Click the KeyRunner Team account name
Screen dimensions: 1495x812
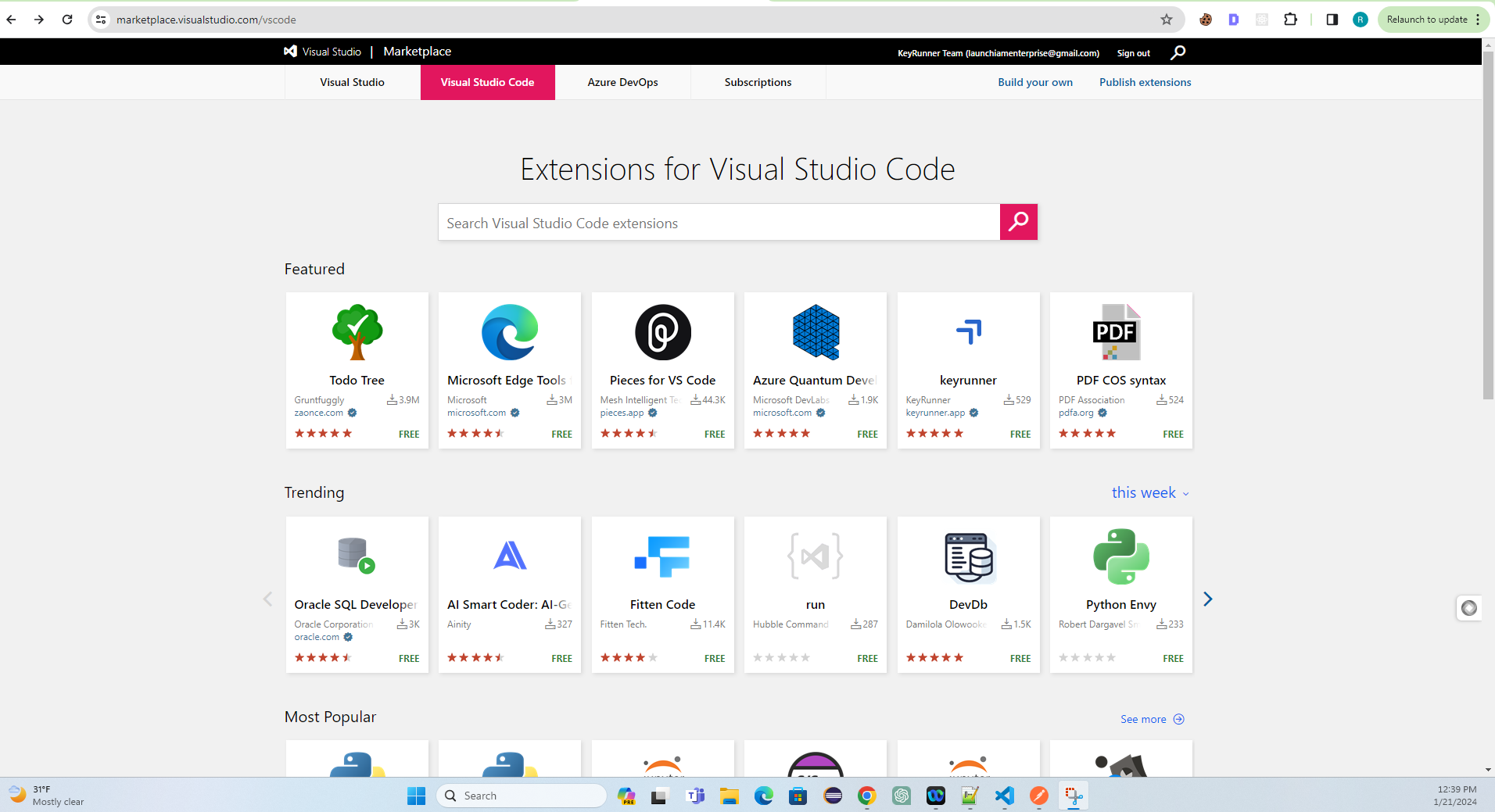[998, 53]
